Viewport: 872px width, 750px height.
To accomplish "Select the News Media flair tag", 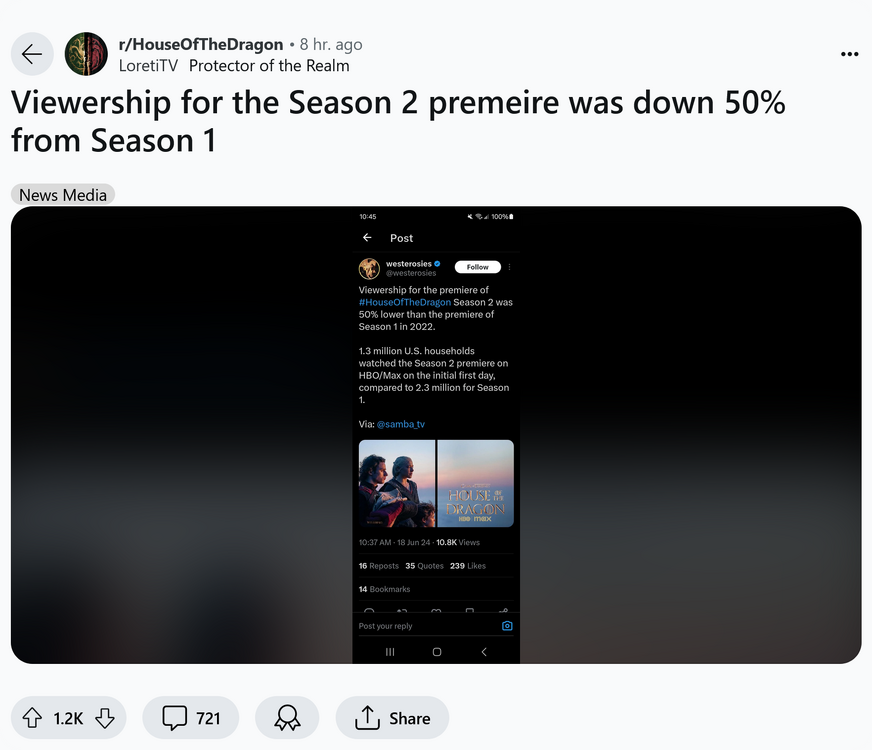I will tap(63, 195).
